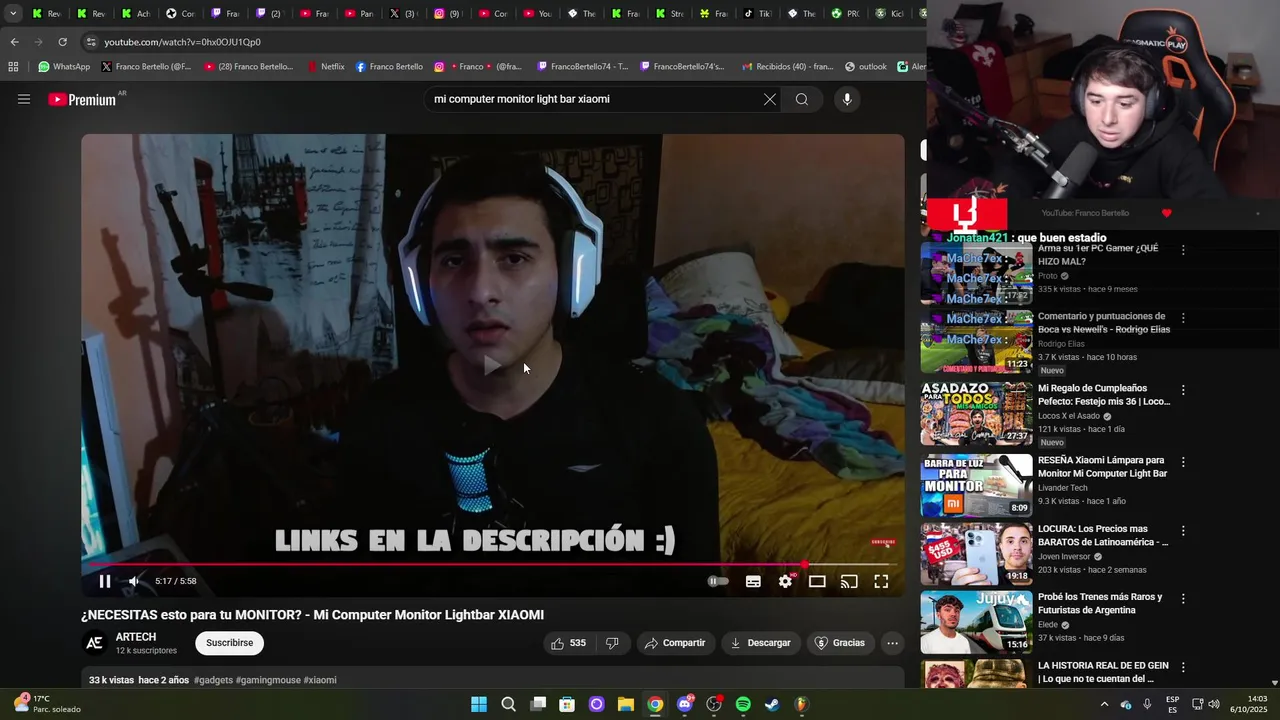Switch to the X (3) browser tab
Screen dimensions: 1280x720
pos(402,14)
